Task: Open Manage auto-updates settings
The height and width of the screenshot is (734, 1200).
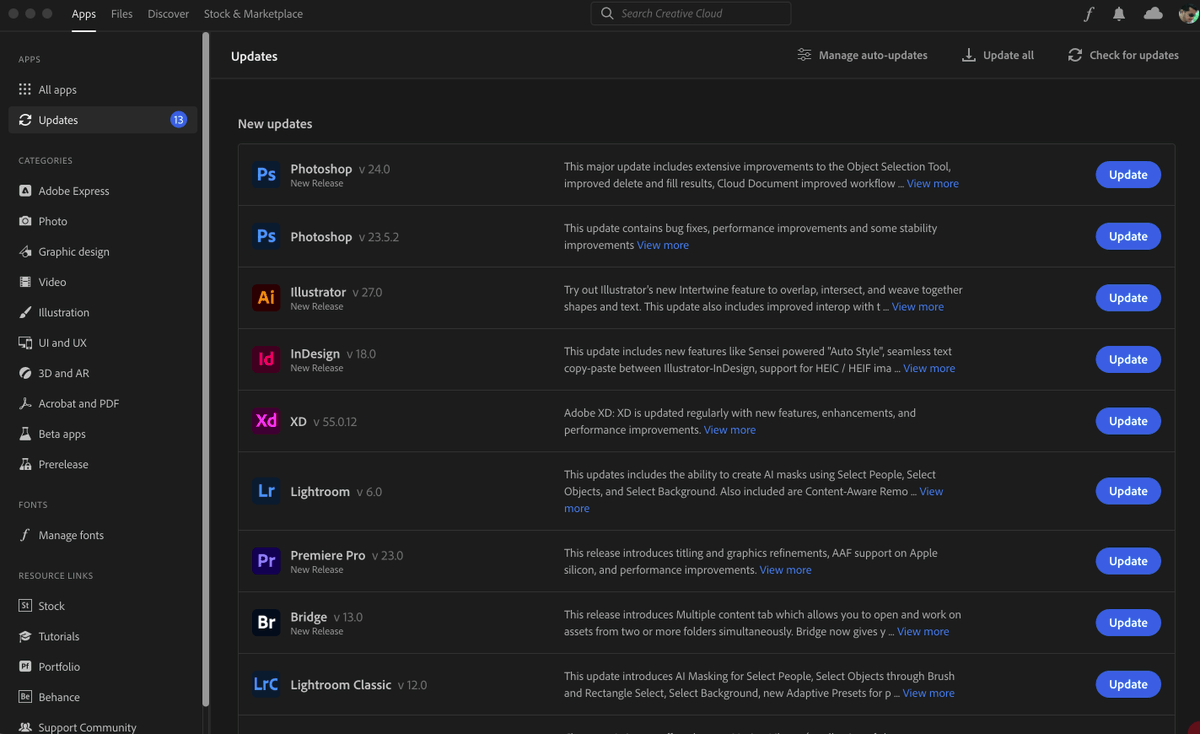Action: coord(862,55)
